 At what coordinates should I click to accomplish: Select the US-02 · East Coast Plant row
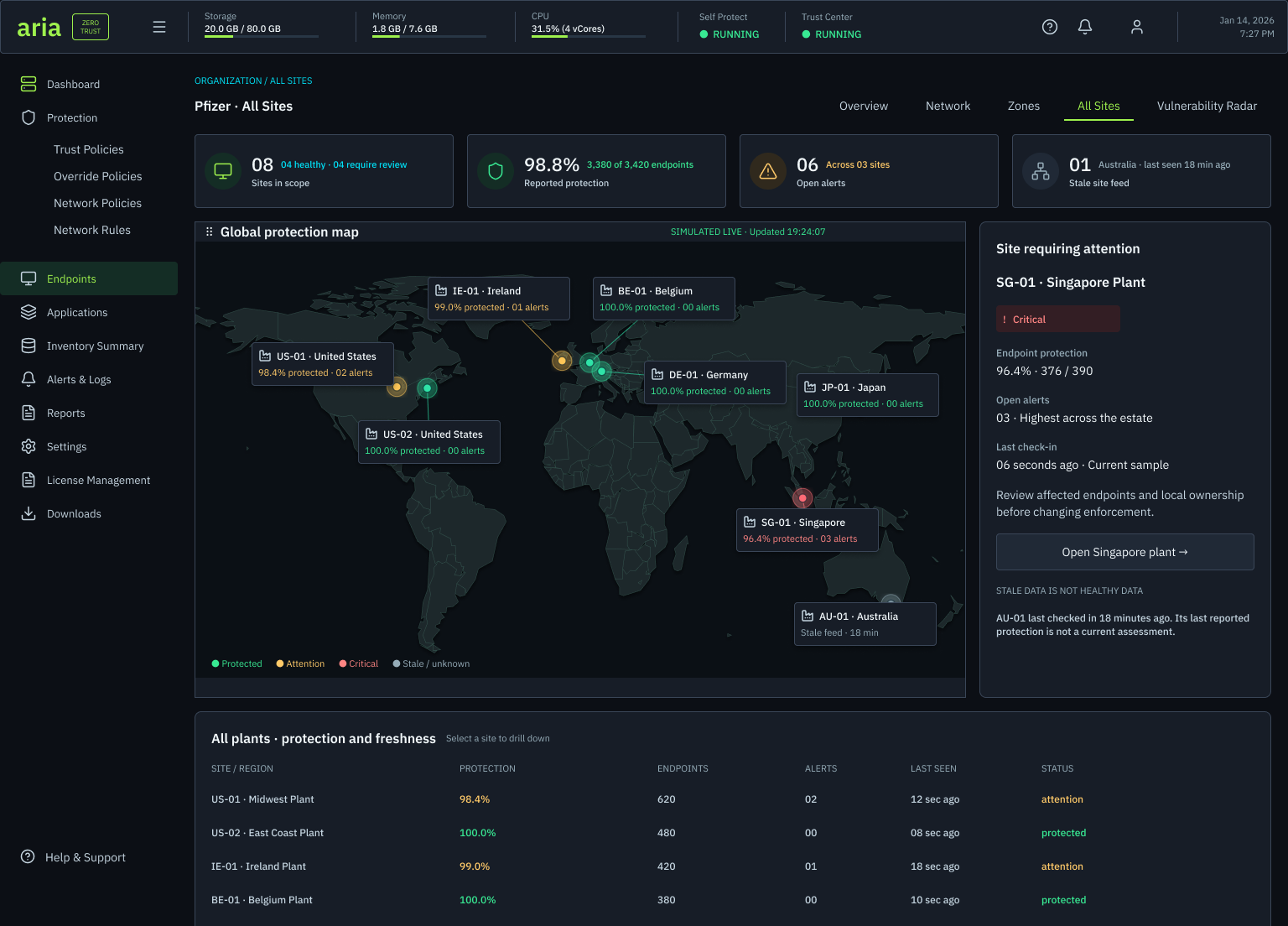[x=733, y=833]
